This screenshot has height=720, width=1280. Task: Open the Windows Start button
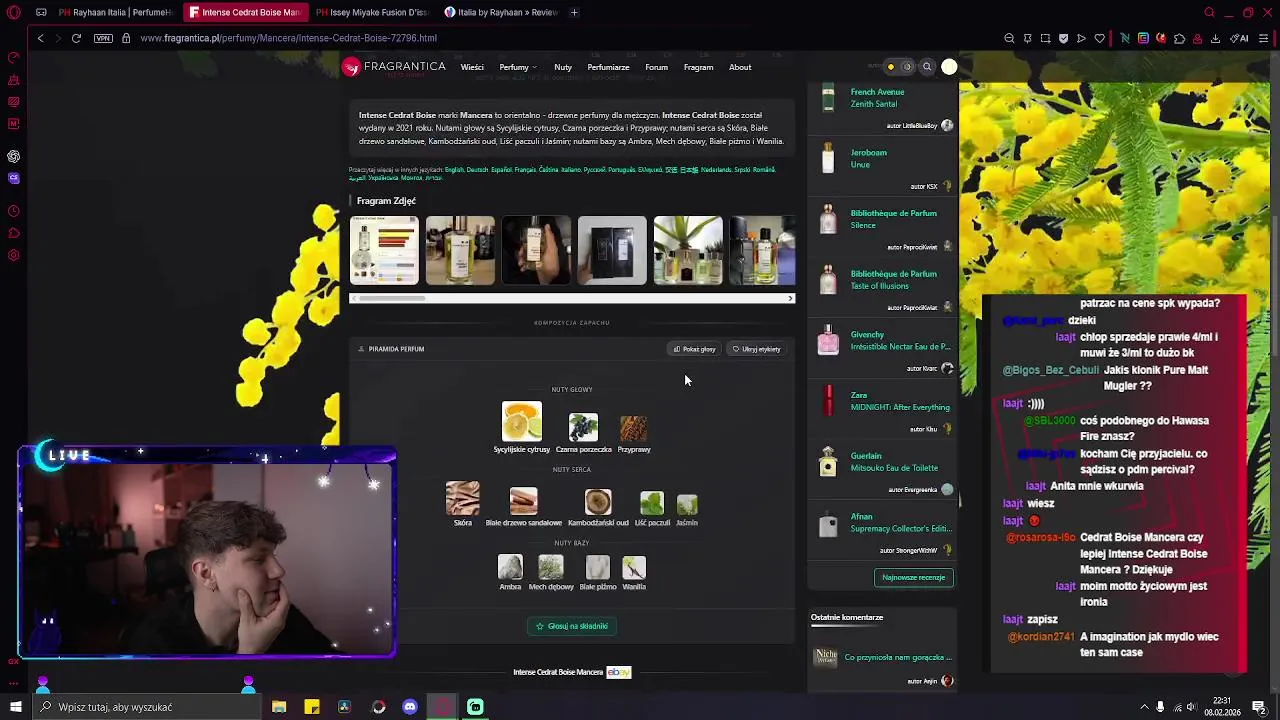pos(15,707)
